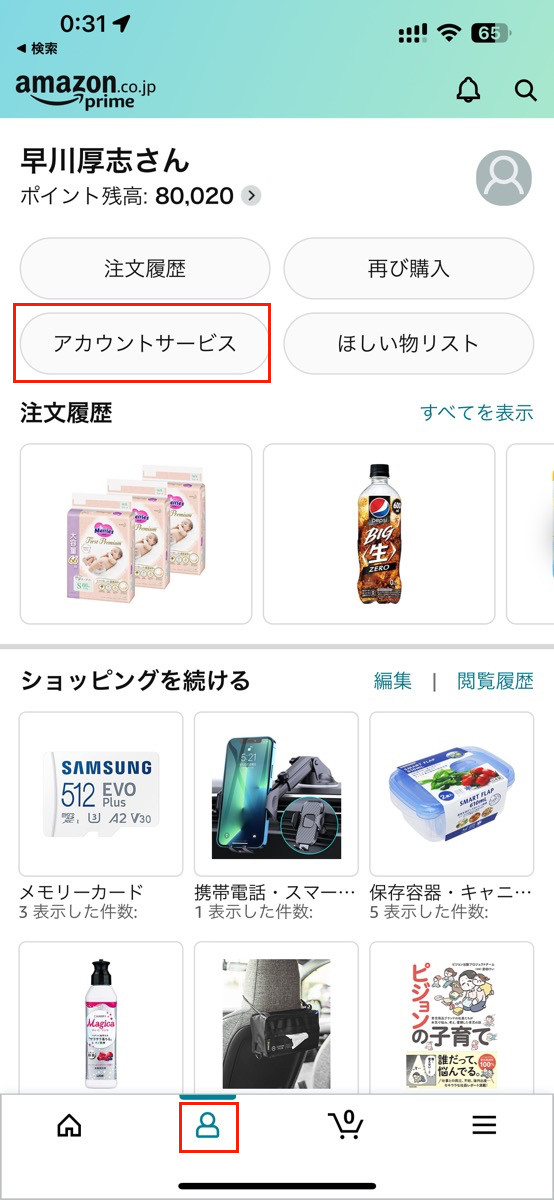
Task: Open the profile avatar icon
Action: [504, 179]
